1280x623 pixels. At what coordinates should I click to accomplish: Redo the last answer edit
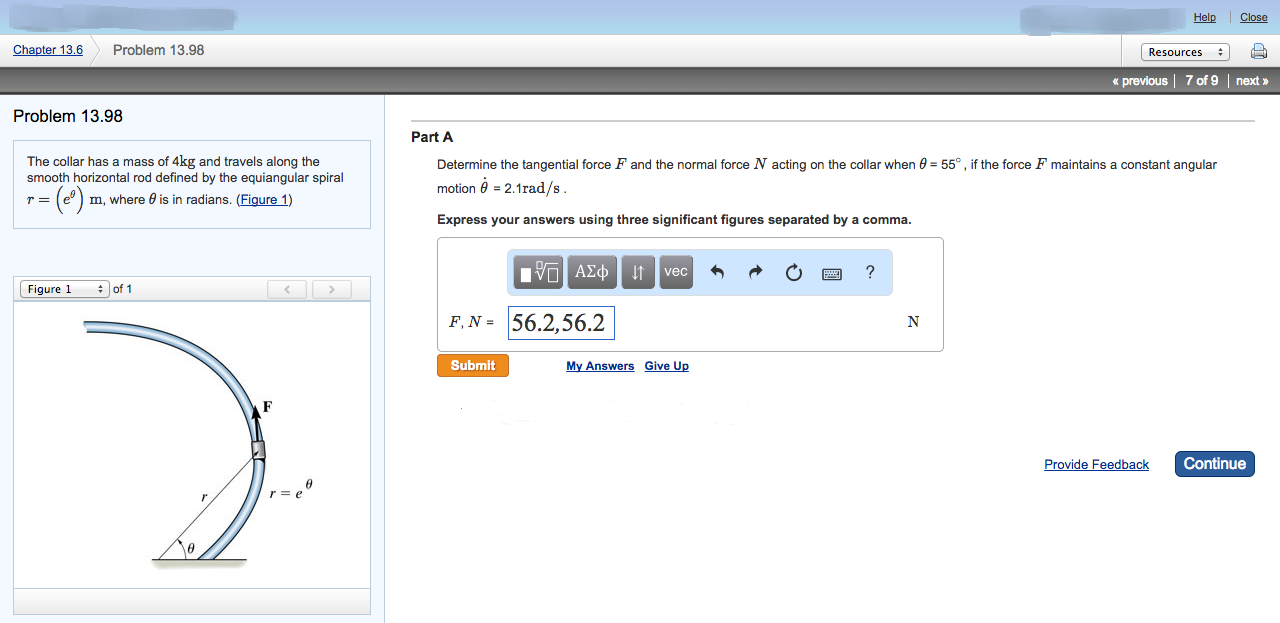755,271
